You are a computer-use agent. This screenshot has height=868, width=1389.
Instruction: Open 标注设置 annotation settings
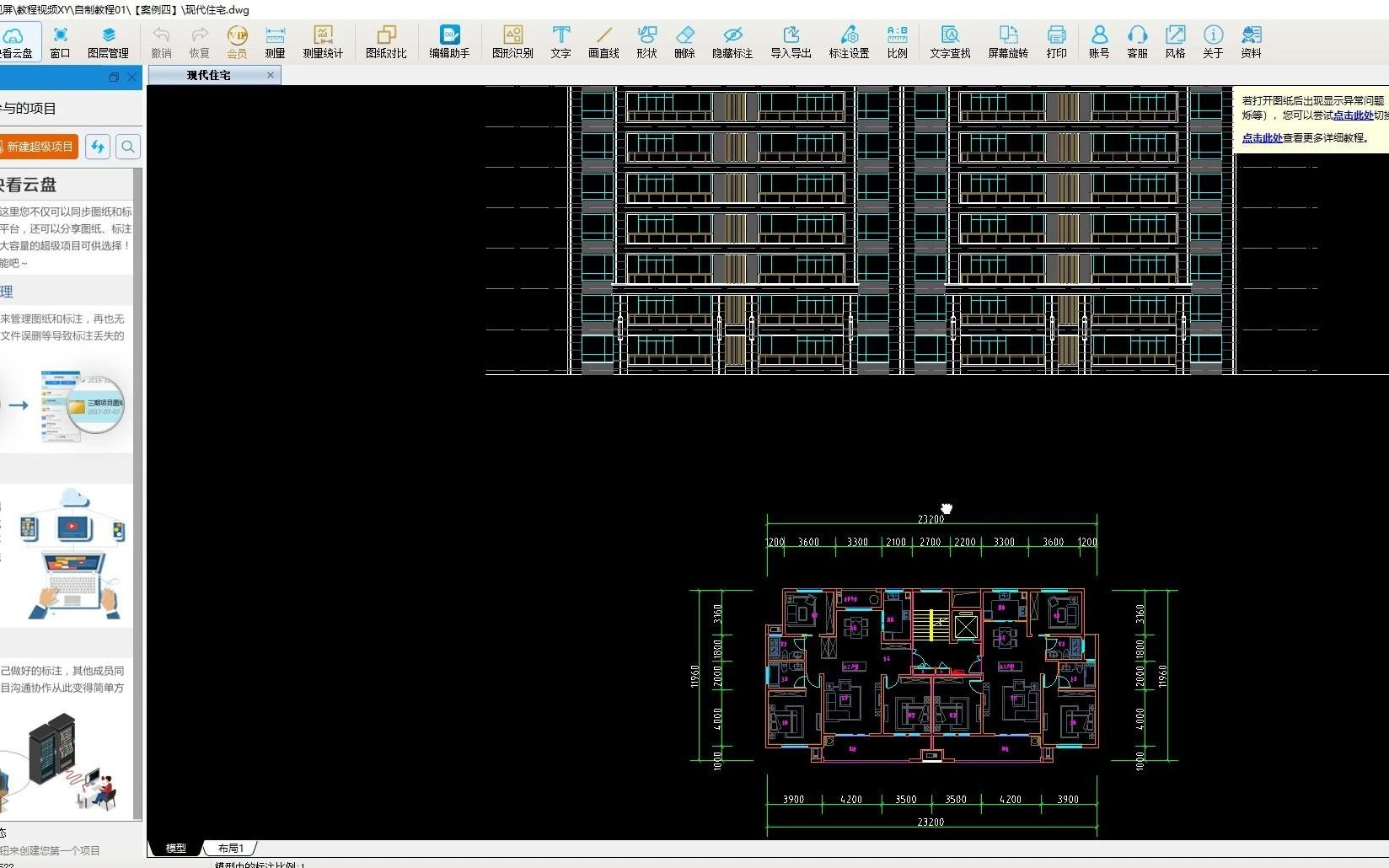coord(849,41)
